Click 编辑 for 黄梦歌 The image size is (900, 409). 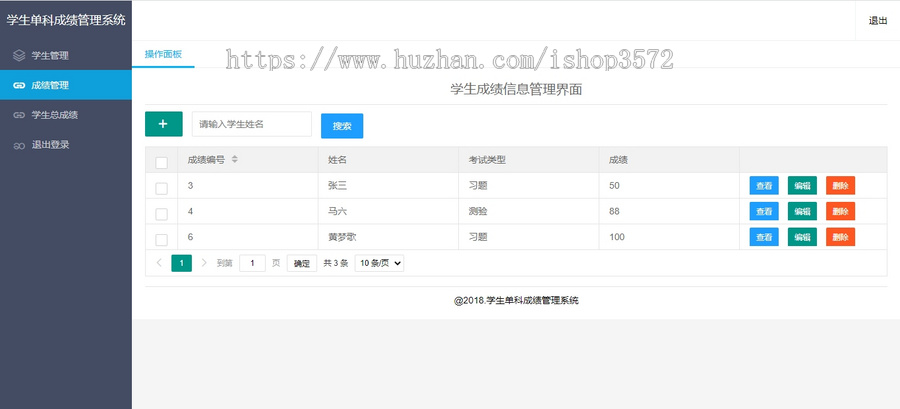tap(802, 237)
